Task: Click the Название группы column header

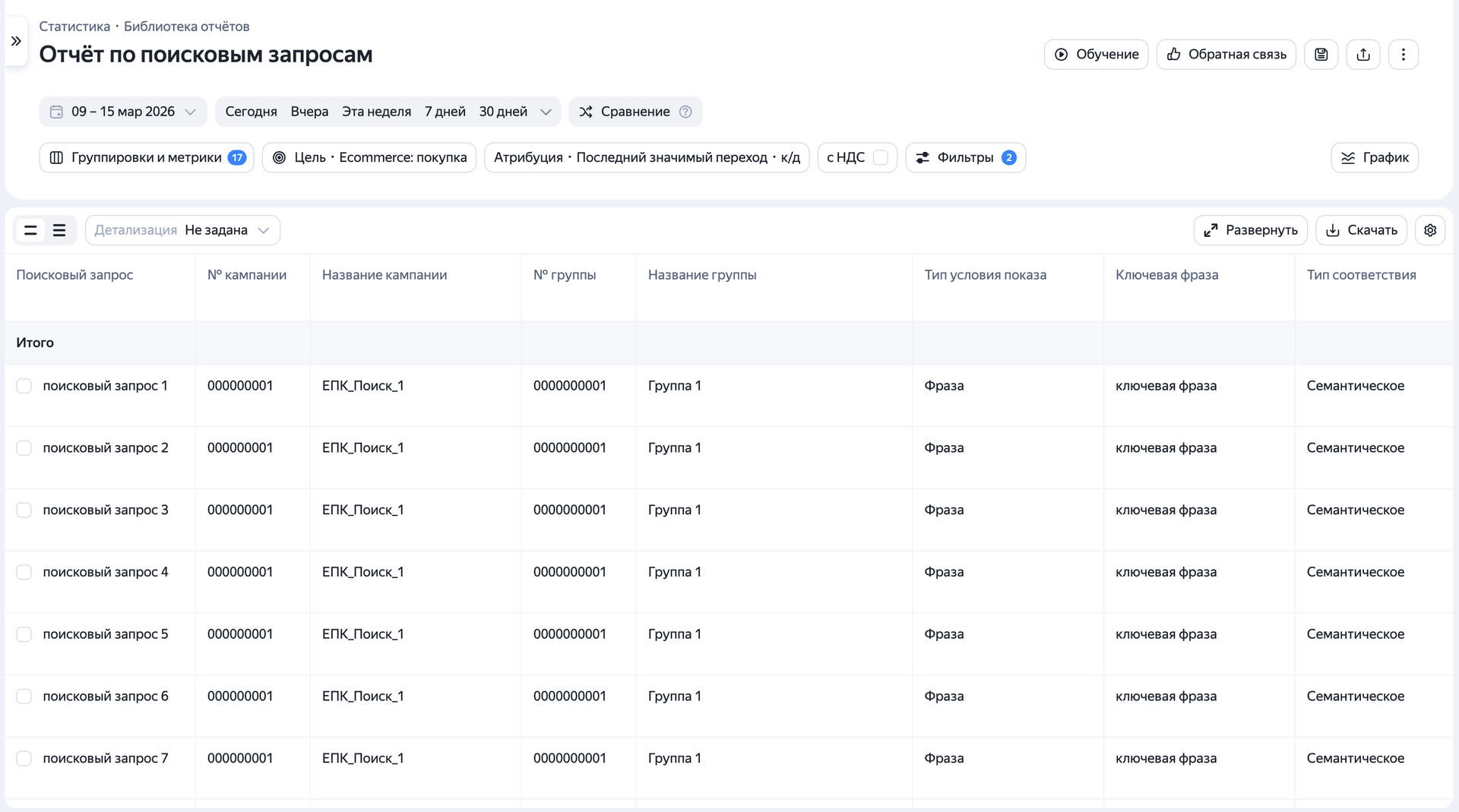Action: tap(702, 275)
